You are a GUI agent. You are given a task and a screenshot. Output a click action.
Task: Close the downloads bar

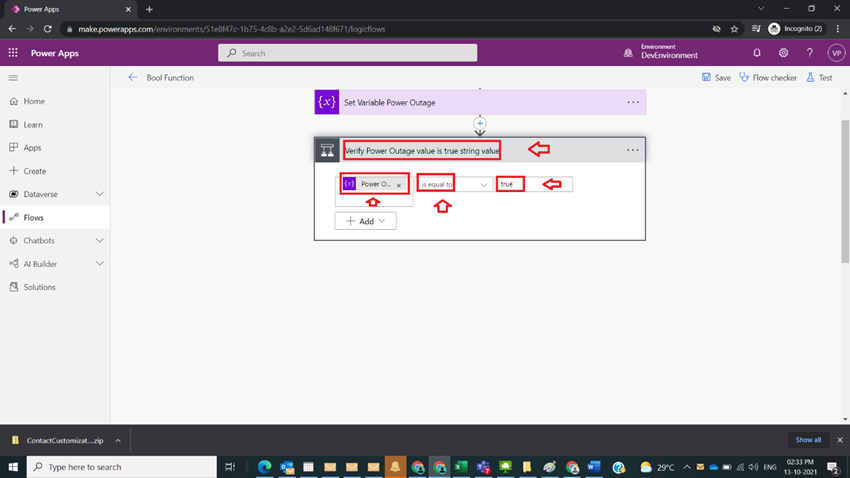840,440
